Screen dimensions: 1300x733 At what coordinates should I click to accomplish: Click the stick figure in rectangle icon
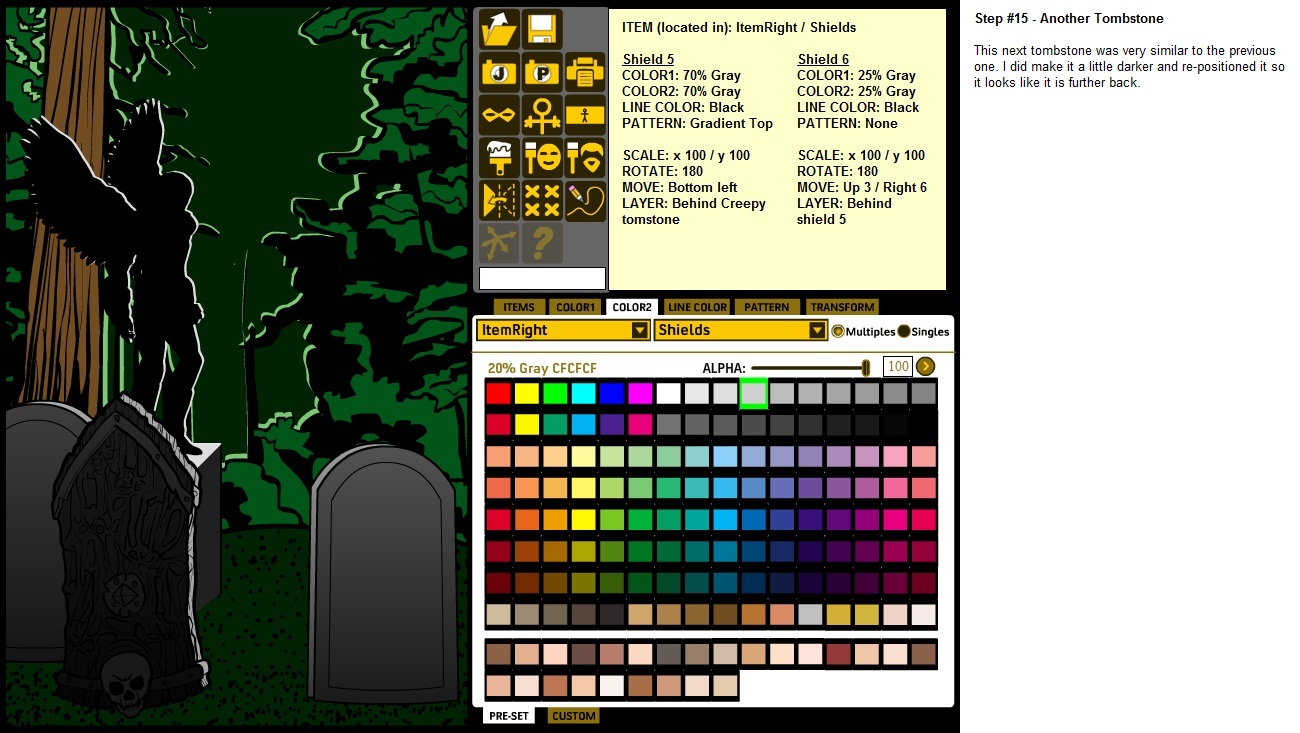585,115
